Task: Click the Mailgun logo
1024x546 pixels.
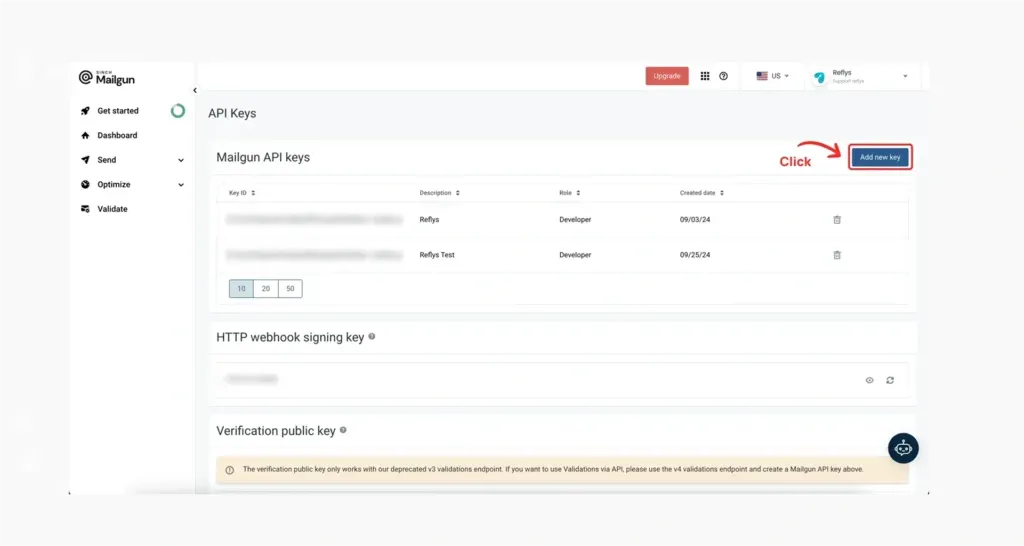Action: [x=107, y=78]
